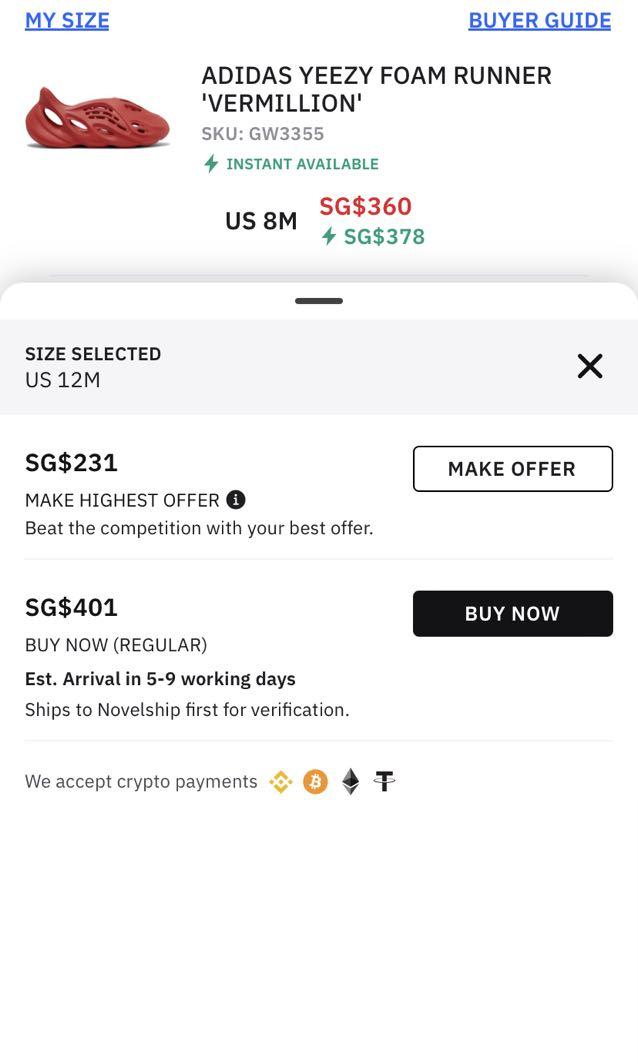638x1064 pixels.
Task: Click the Binance coin icon
Action: click(x=281, y=782)
